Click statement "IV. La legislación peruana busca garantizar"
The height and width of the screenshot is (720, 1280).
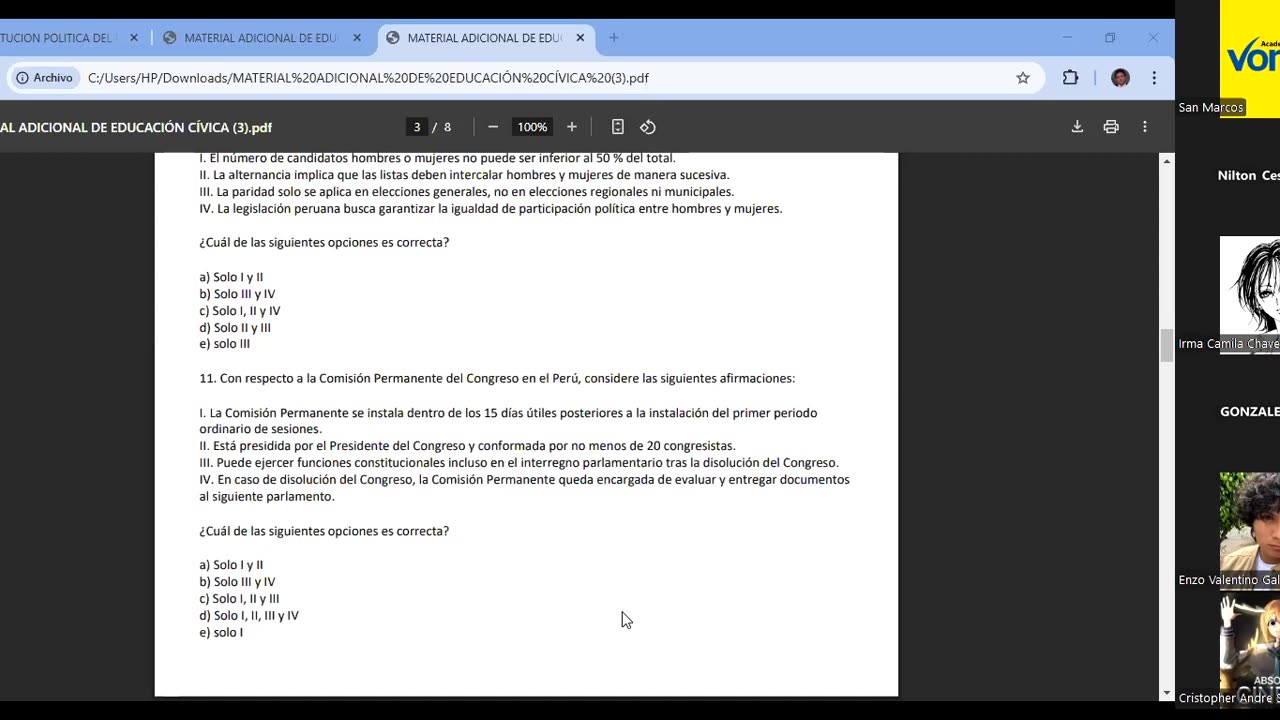pos(490,209)
